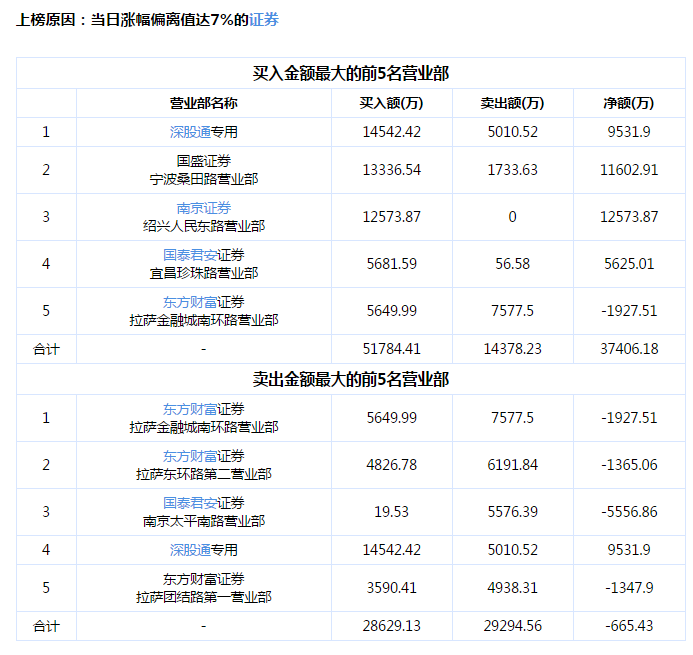Select 合计 label in the buy table
The width and height of the screenshot is (693, 655).
[x=46, y=350]
